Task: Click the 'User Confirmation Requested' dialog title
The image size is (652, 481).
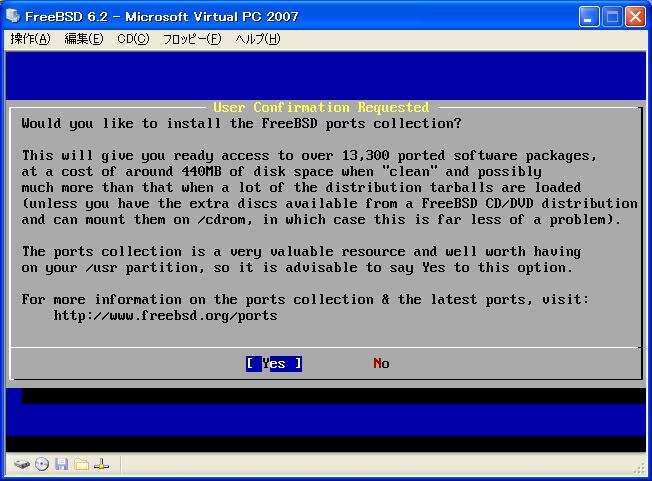Action: [321, 107]
